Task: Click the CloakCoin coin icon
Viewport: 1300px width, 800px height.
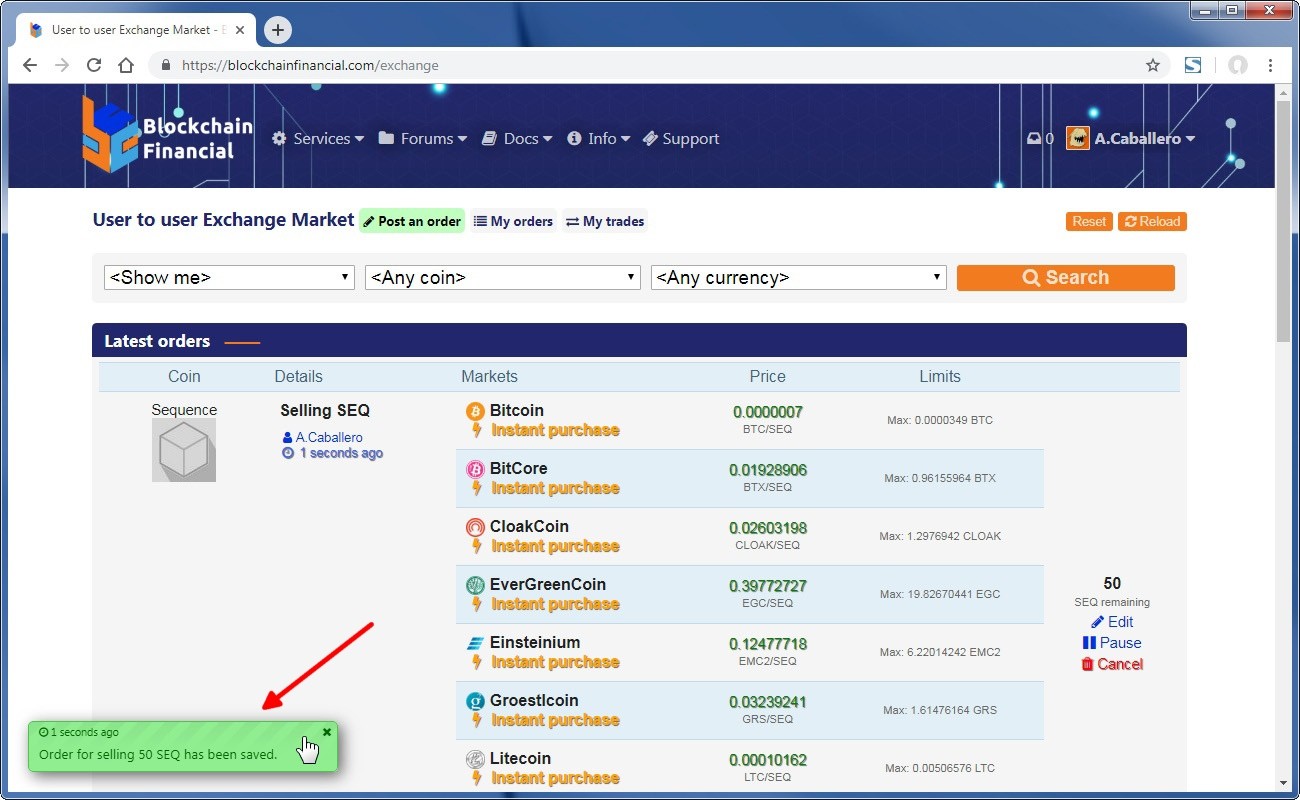Action: click(475, 527)
